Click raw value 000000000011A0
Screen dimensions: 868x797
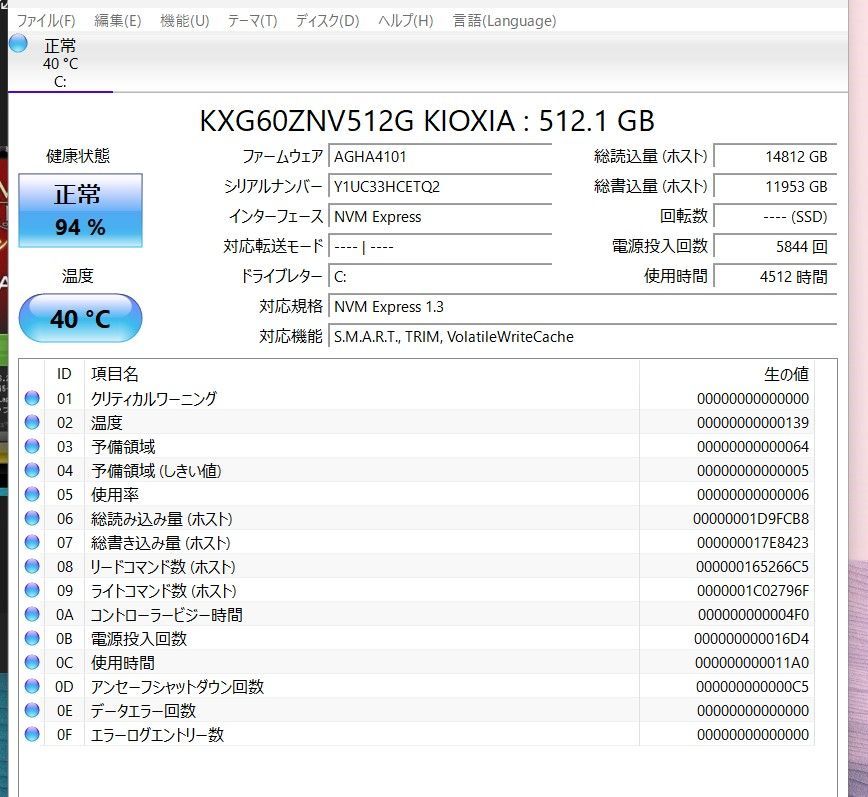click(752, 663)
